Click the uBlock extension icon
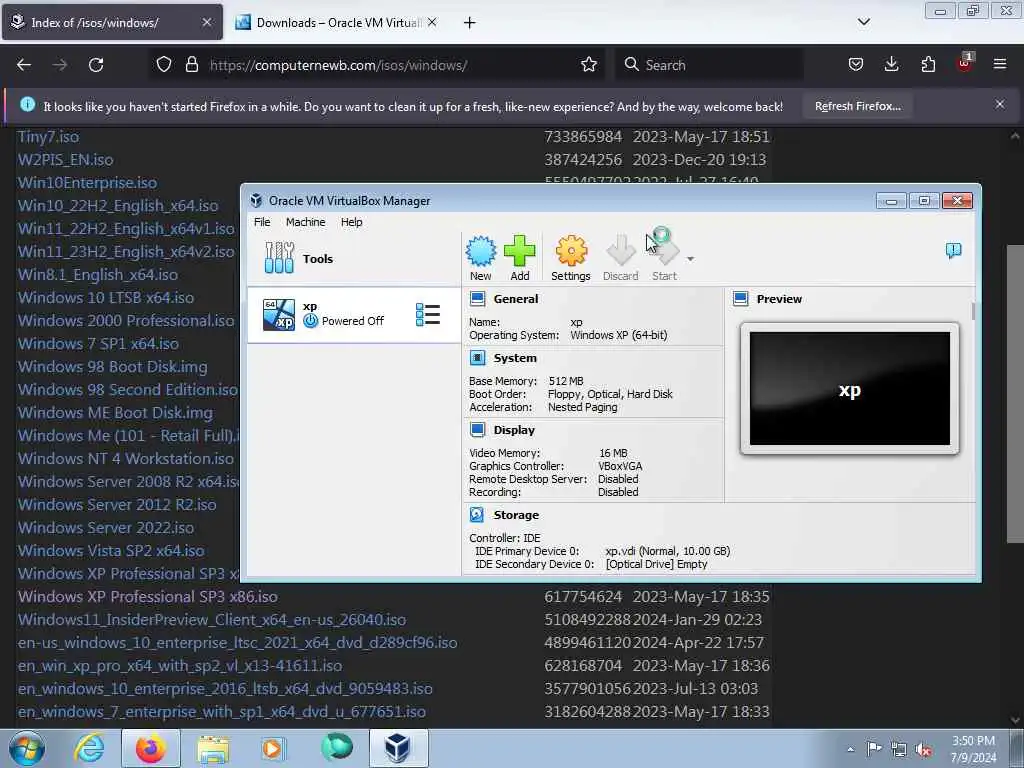 (965, 63)
